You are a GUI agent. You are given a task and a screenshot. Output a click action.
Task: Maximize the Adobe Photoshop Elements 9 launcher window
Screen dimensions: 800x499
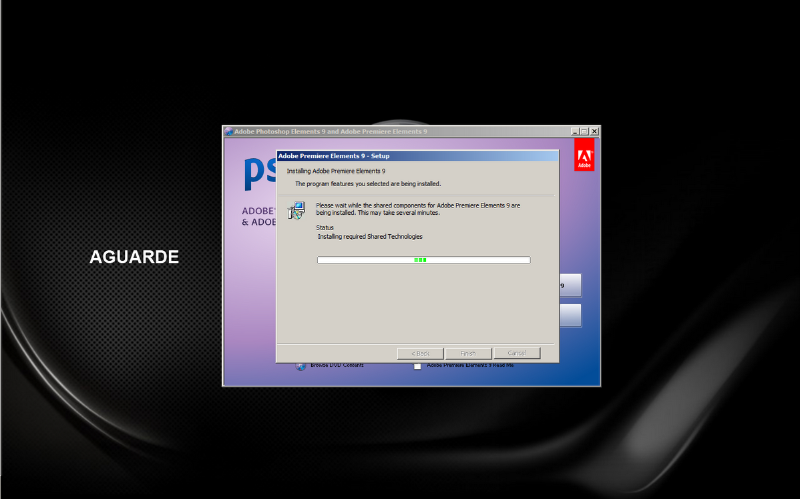584,131
